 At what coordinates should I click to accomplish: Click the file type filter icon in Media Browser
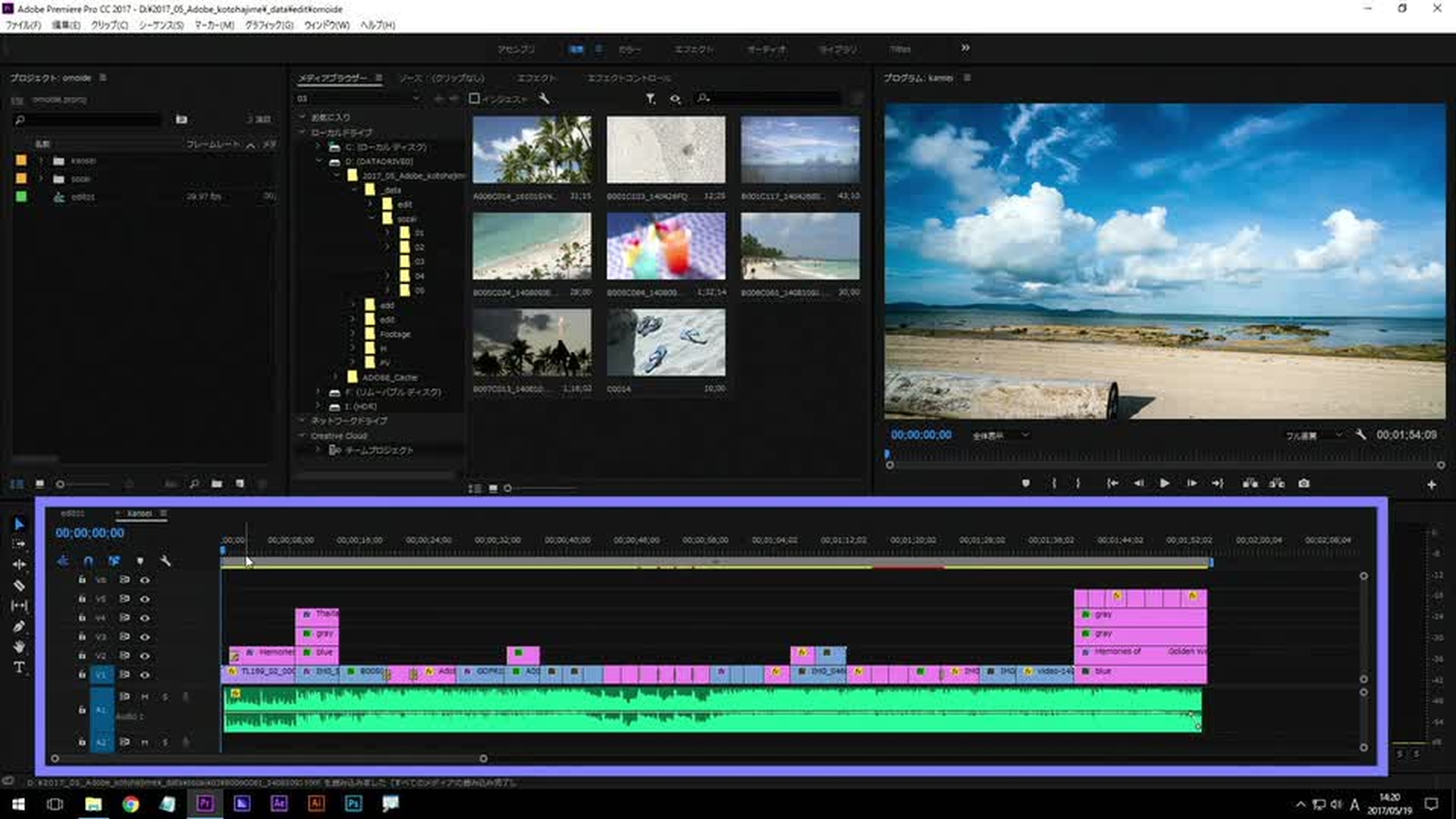tap(650, 99)
